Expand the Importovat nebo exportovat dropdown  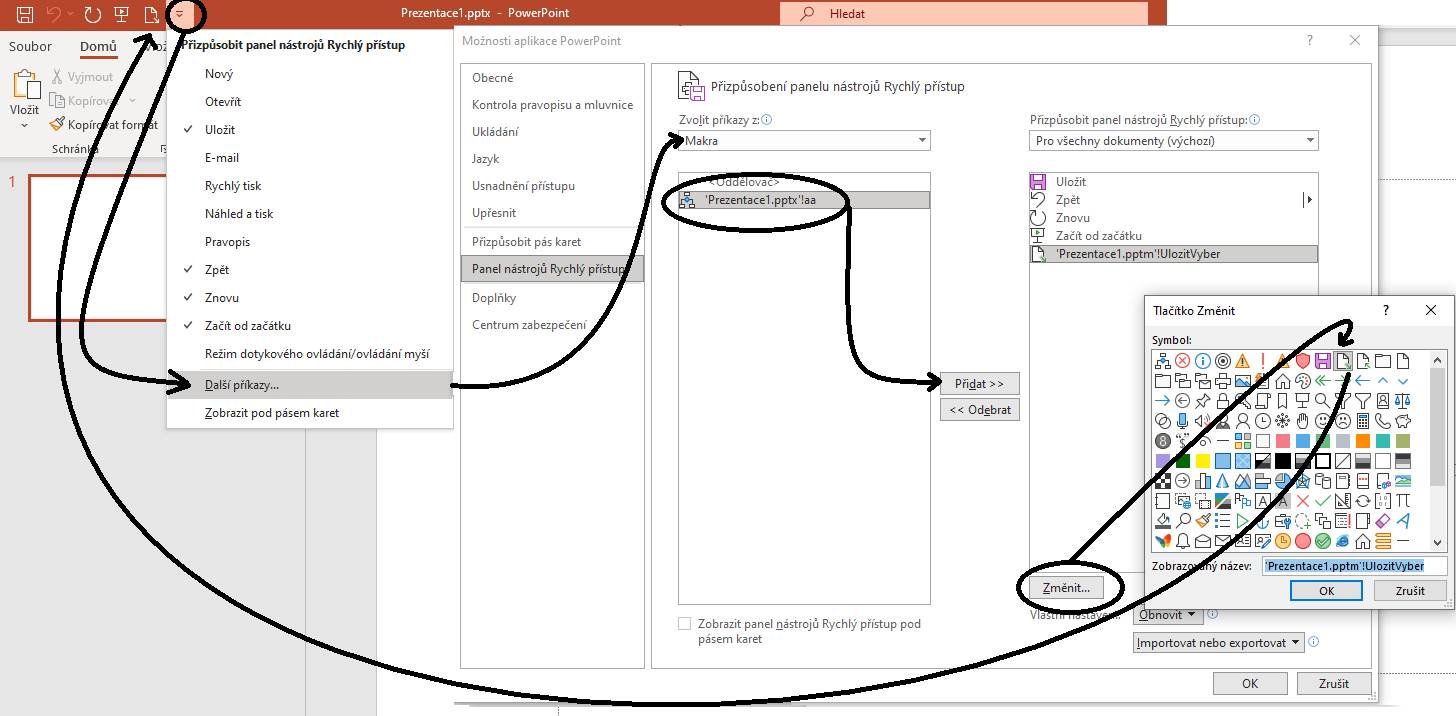pos(1219,643)
